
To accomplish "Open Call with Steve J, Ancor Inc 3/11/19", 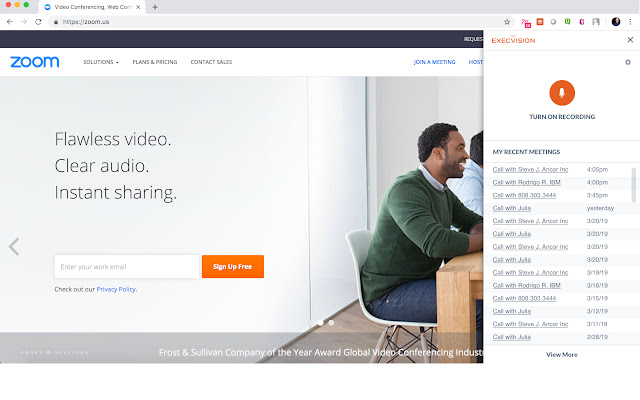I will click(x=530, y=324).
